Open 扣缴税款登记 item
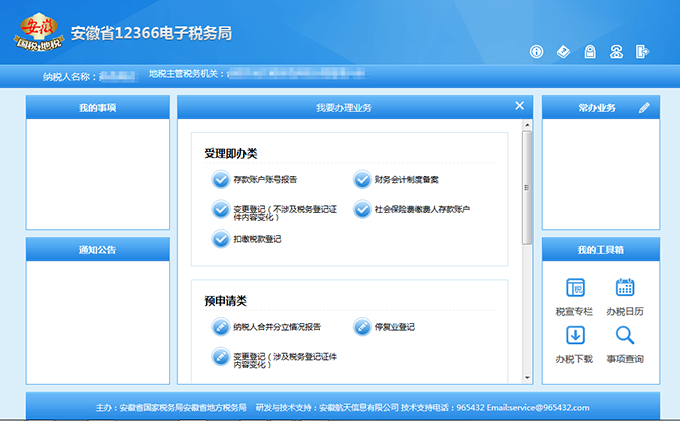Screen dimensions: 680x421 [x=257, y=239]
